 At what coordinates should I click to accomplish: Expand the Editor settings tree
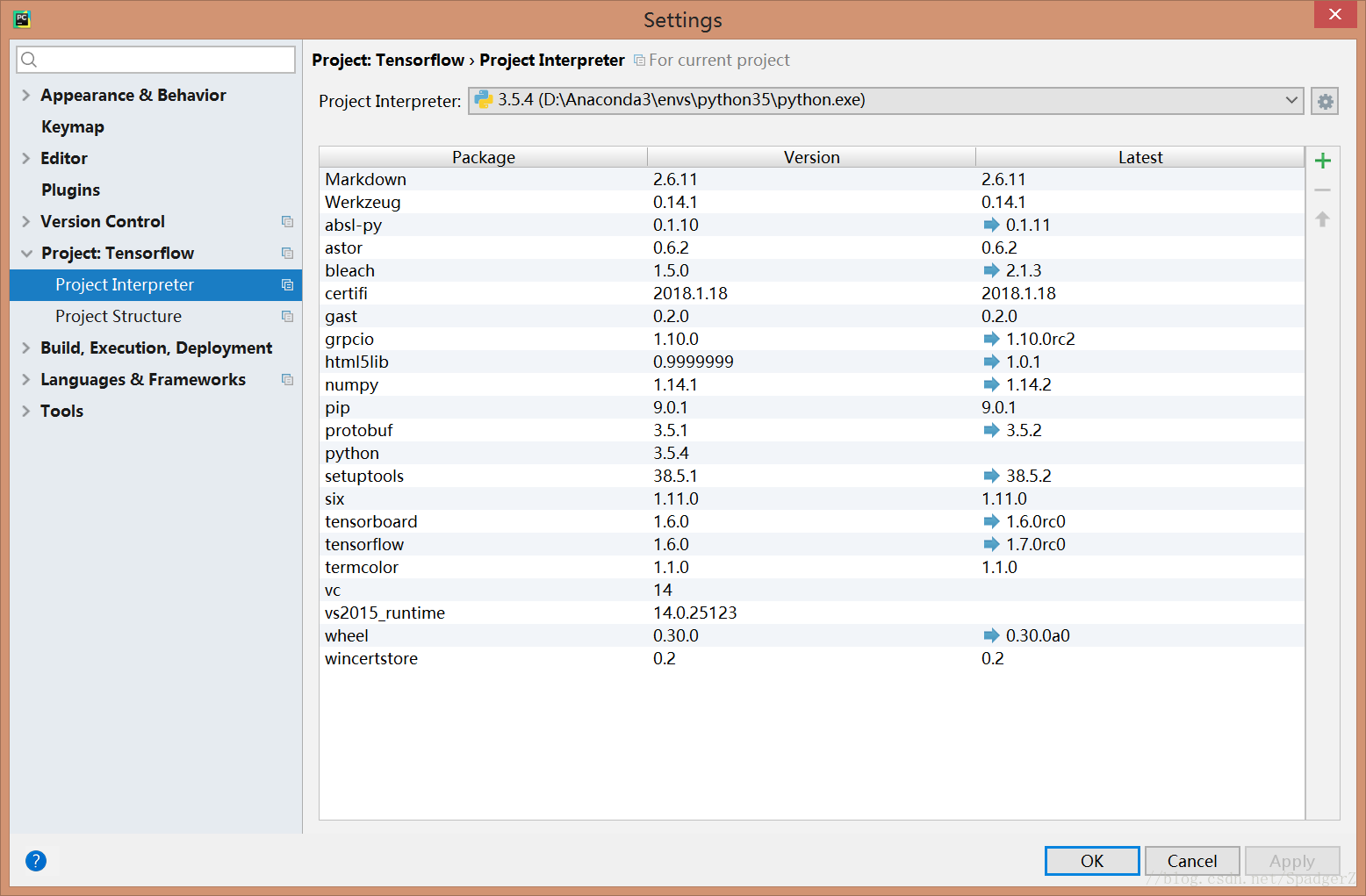[25, 158]
